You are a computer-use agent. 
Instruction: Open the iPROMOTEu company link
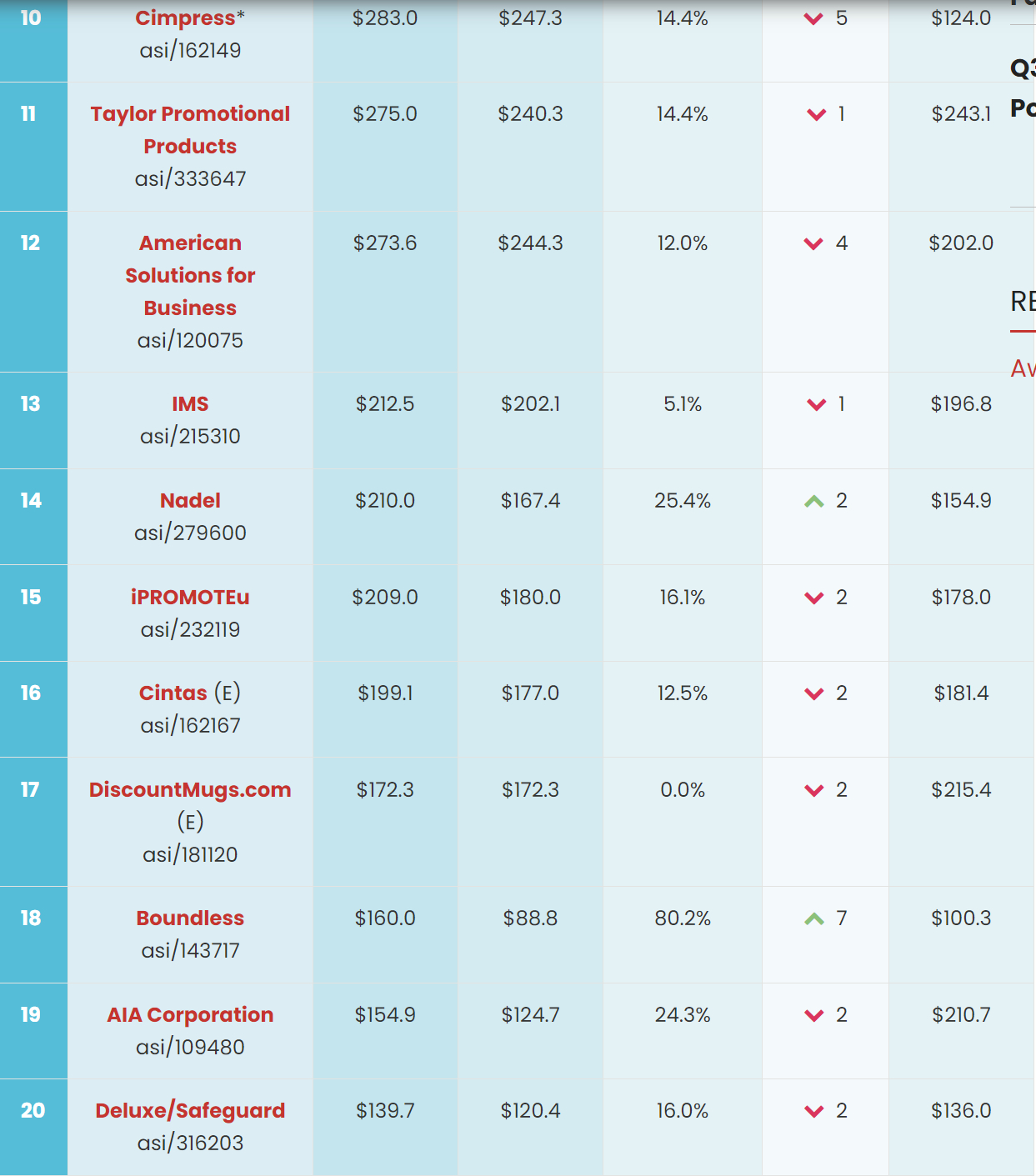[190, 598]
